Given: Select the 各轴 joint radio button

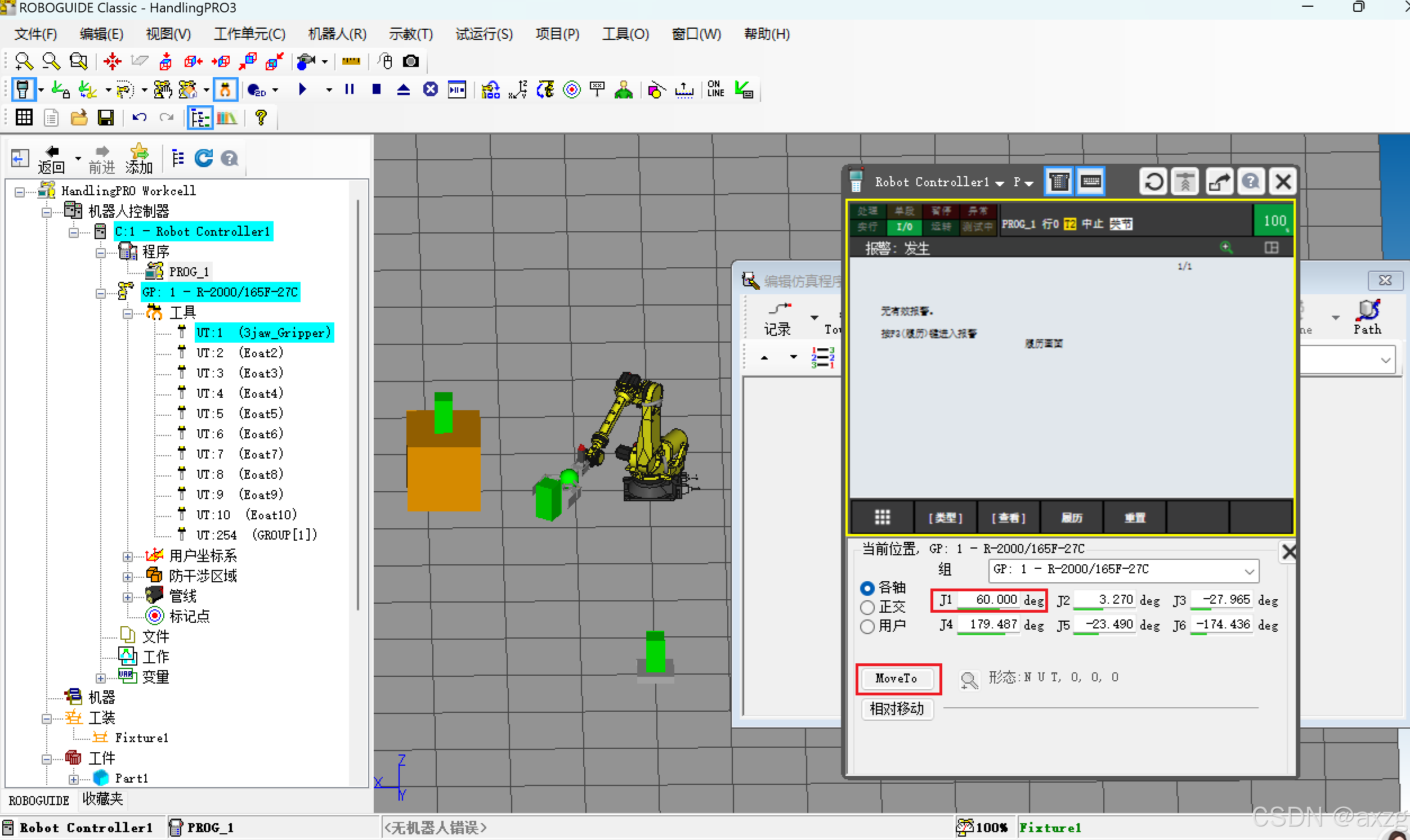Looking at the screenshot, I should point(867,588).
